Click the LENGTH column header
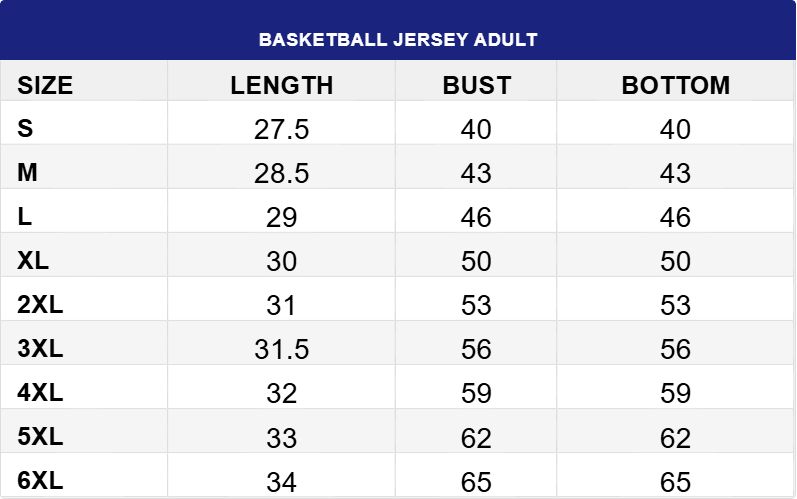The width and height of the screenshot is (797, 499). click(282, 85)
